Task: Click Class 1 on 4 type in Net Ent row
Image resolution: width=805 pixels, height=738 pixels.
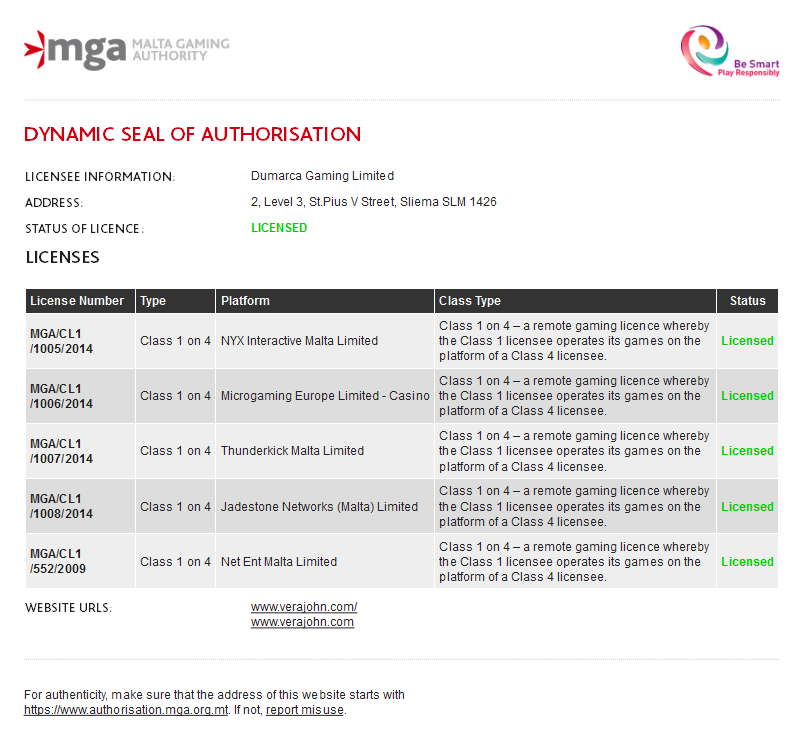Action: pos(175,561)
